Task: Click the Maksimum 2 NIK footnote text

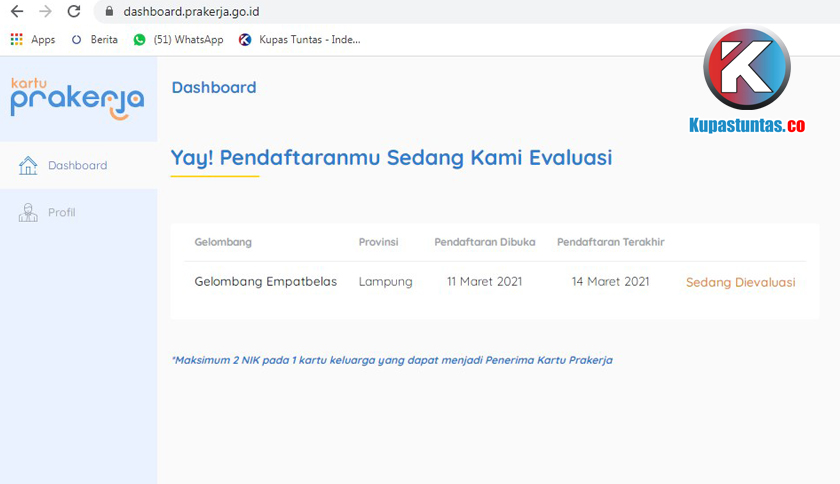Action: click(x=392, y=360)
